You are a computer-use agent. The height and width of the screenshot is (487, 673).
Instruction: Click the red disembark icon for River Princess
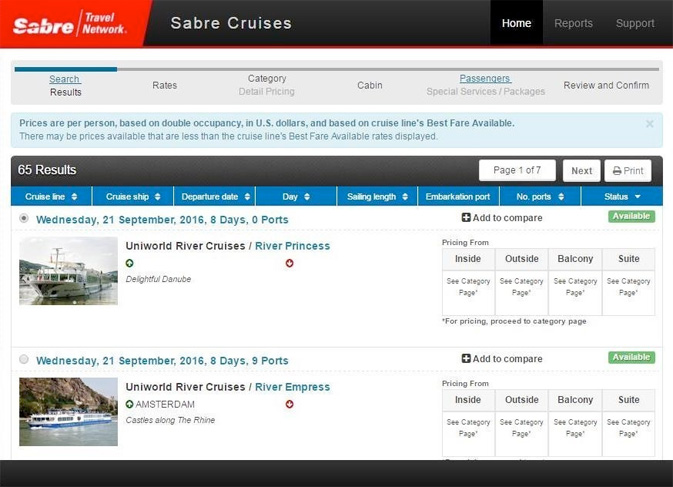[289, 263]
